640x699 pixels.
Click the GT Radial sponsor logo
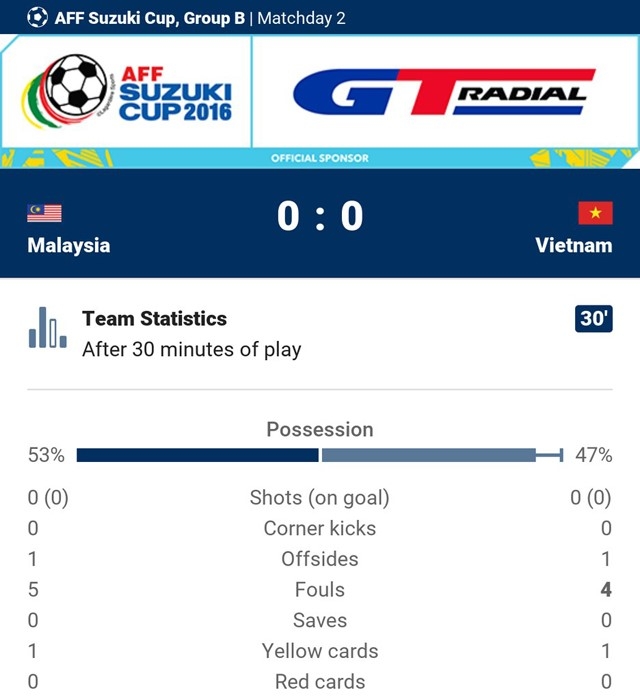click(440, 94)
